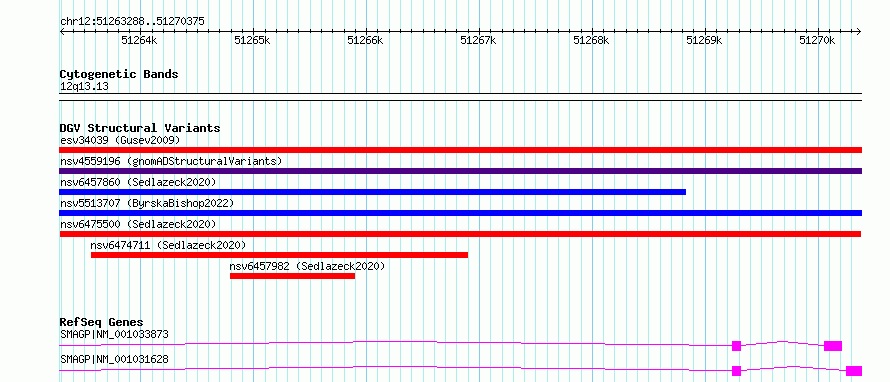
Task: Open nsv4559196 (gnomADStructuralVariants) label
Action: (171, 161)
